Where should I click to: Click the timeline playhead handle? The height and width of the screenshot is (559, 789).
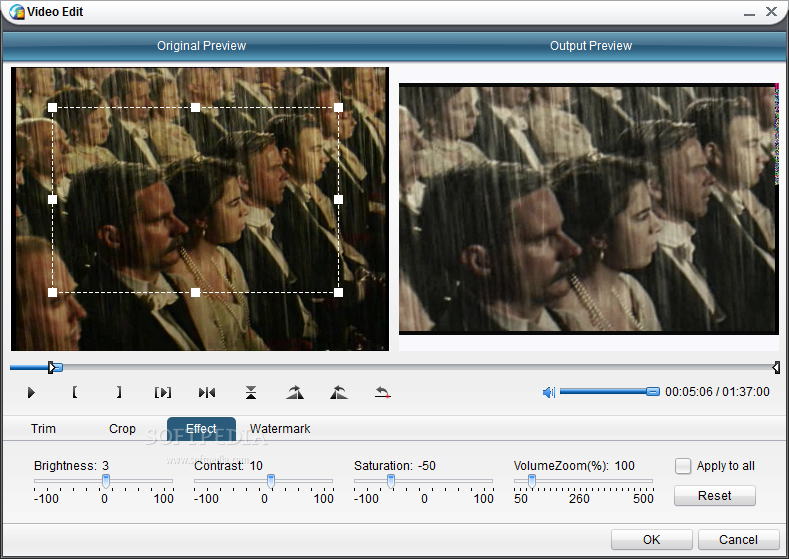pos(57,368)
